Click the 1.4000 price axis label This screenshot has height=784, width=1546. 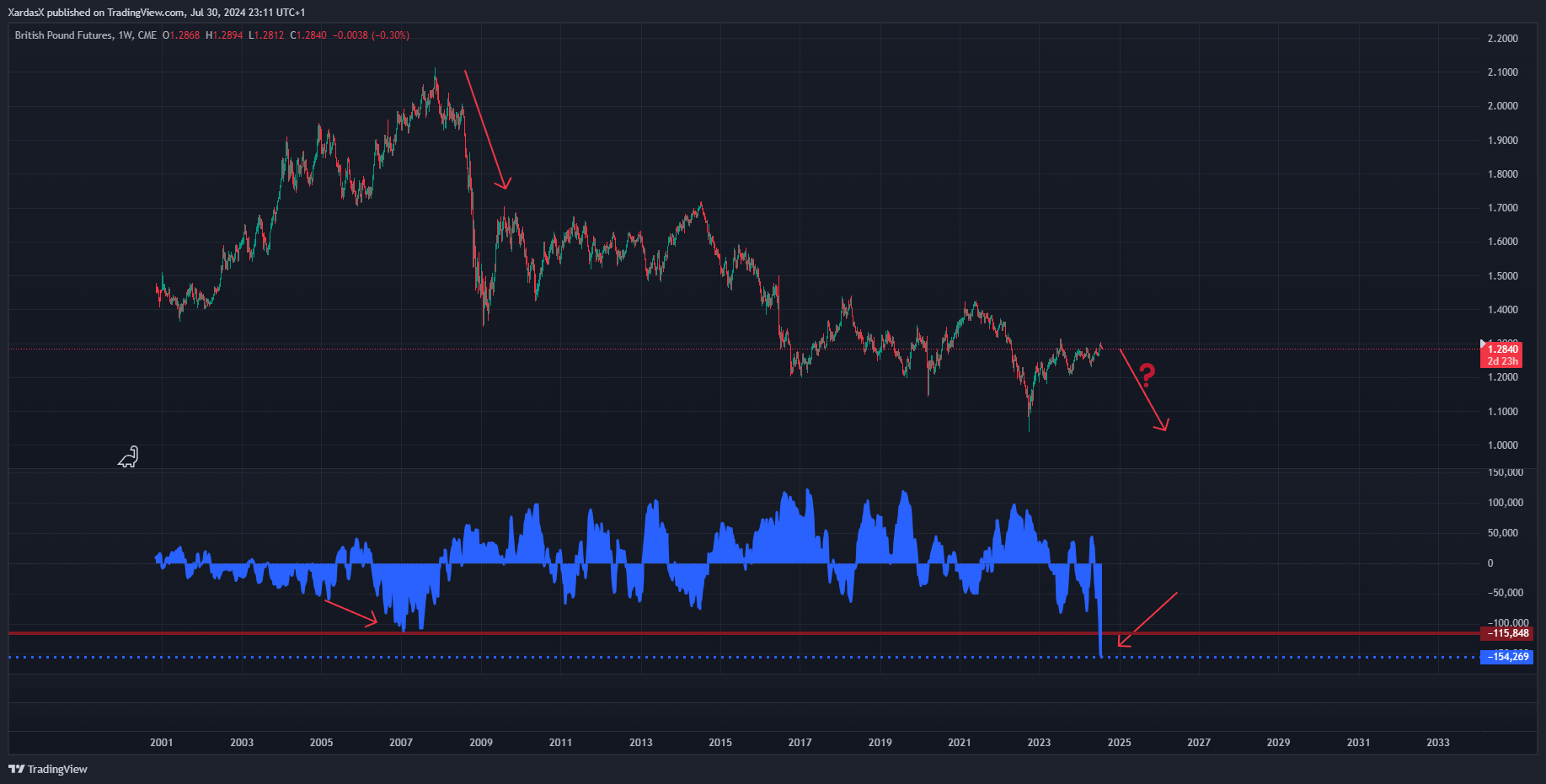pyautogui.click(x=1503, y=310)
